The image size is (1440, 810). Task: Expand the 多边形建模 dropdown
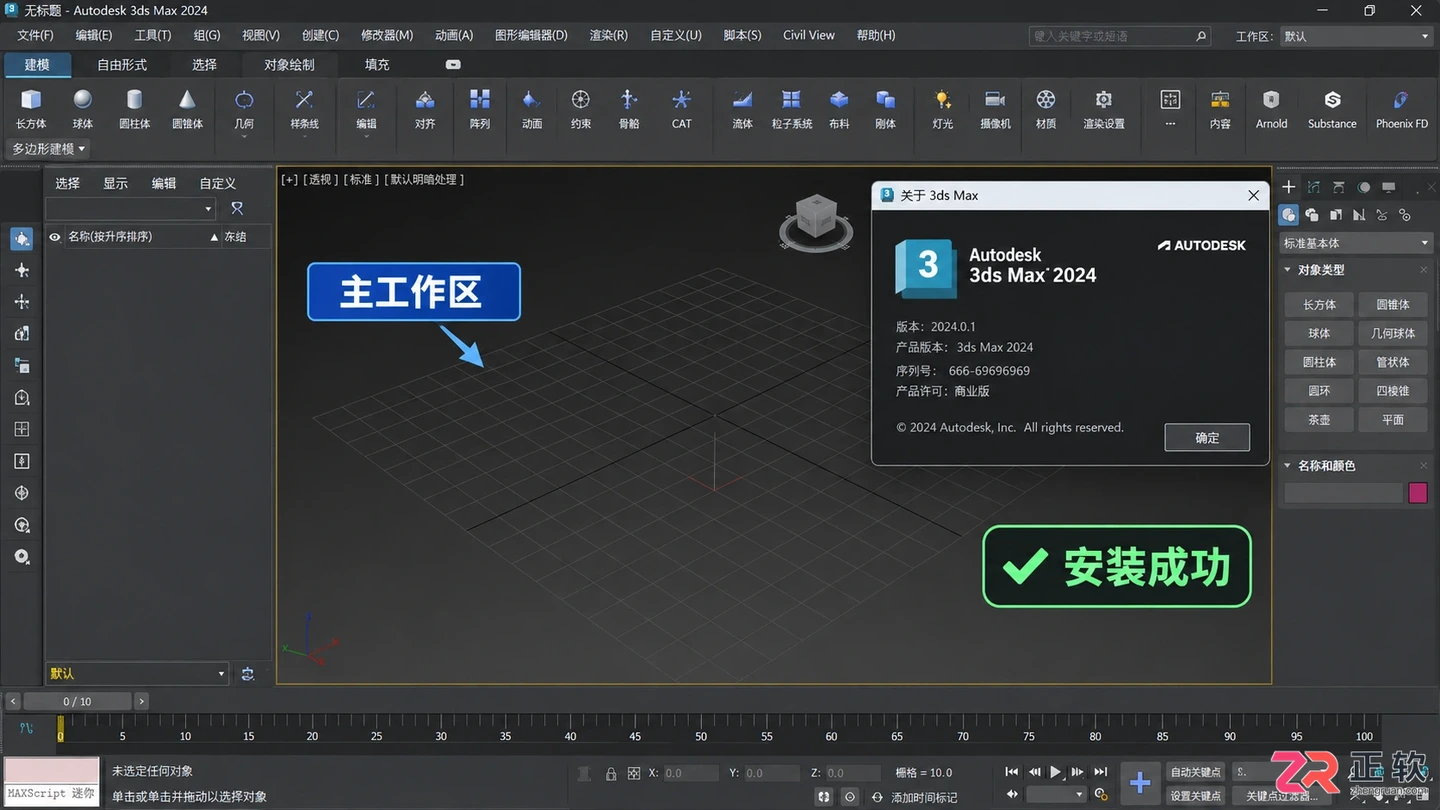point(48,149)
